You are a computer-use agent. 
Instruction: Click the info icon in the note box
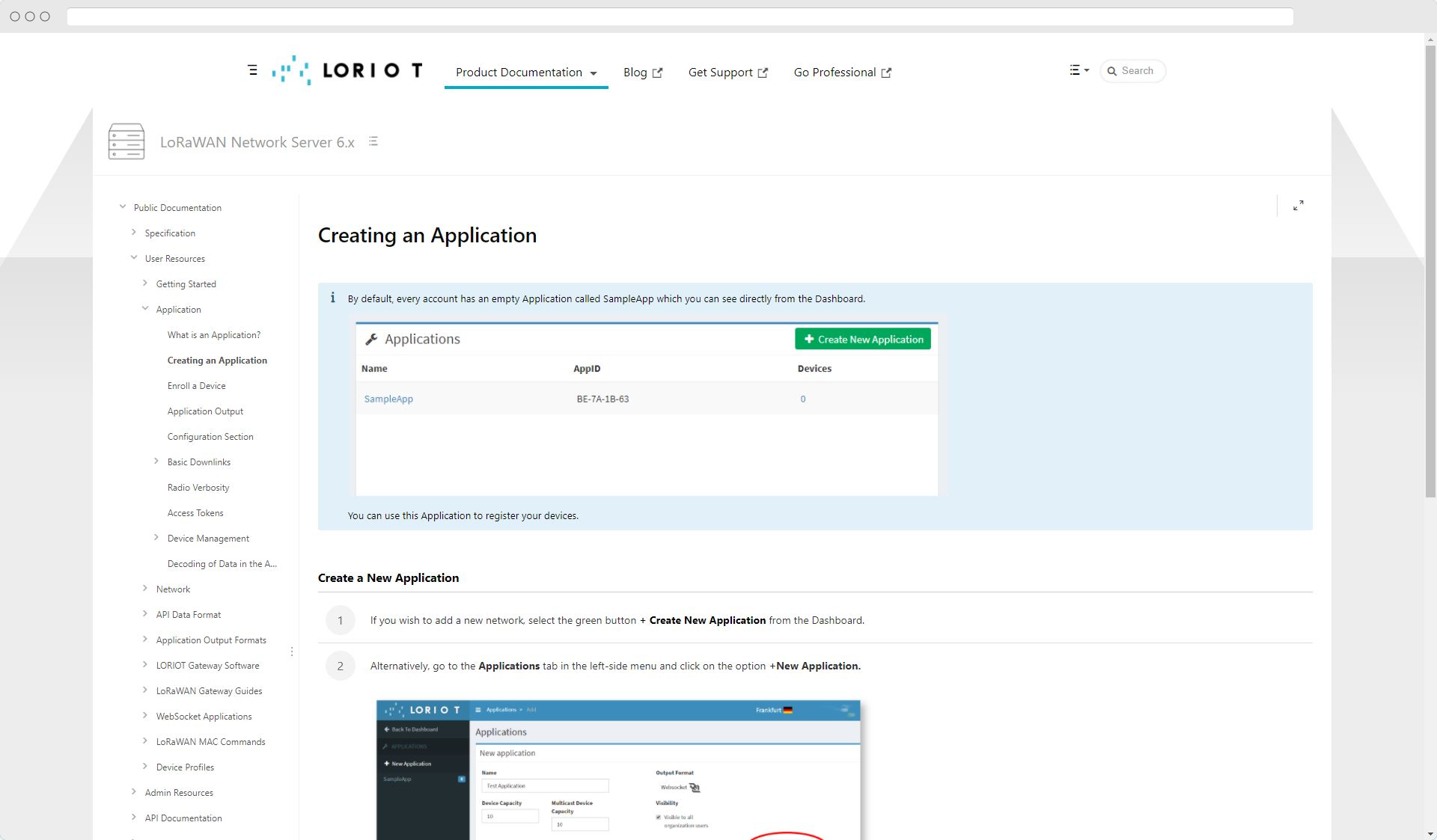(x=332, y=298)
